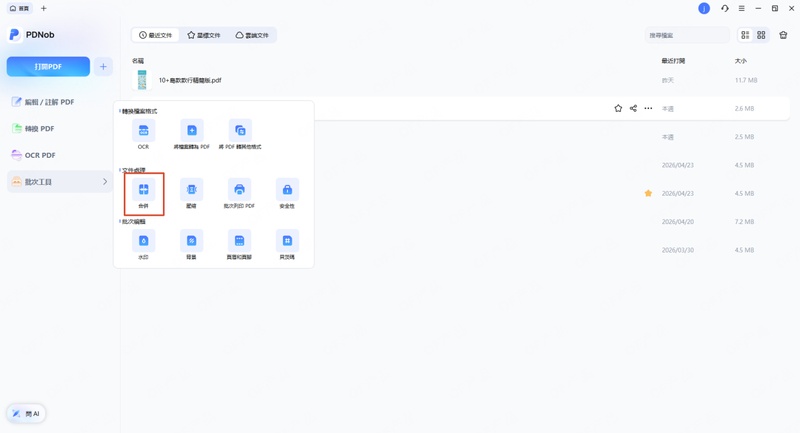Choose the Compress (壓縮) tool
This screenshot has height=433, width=800.
click(x=191, y=190)
